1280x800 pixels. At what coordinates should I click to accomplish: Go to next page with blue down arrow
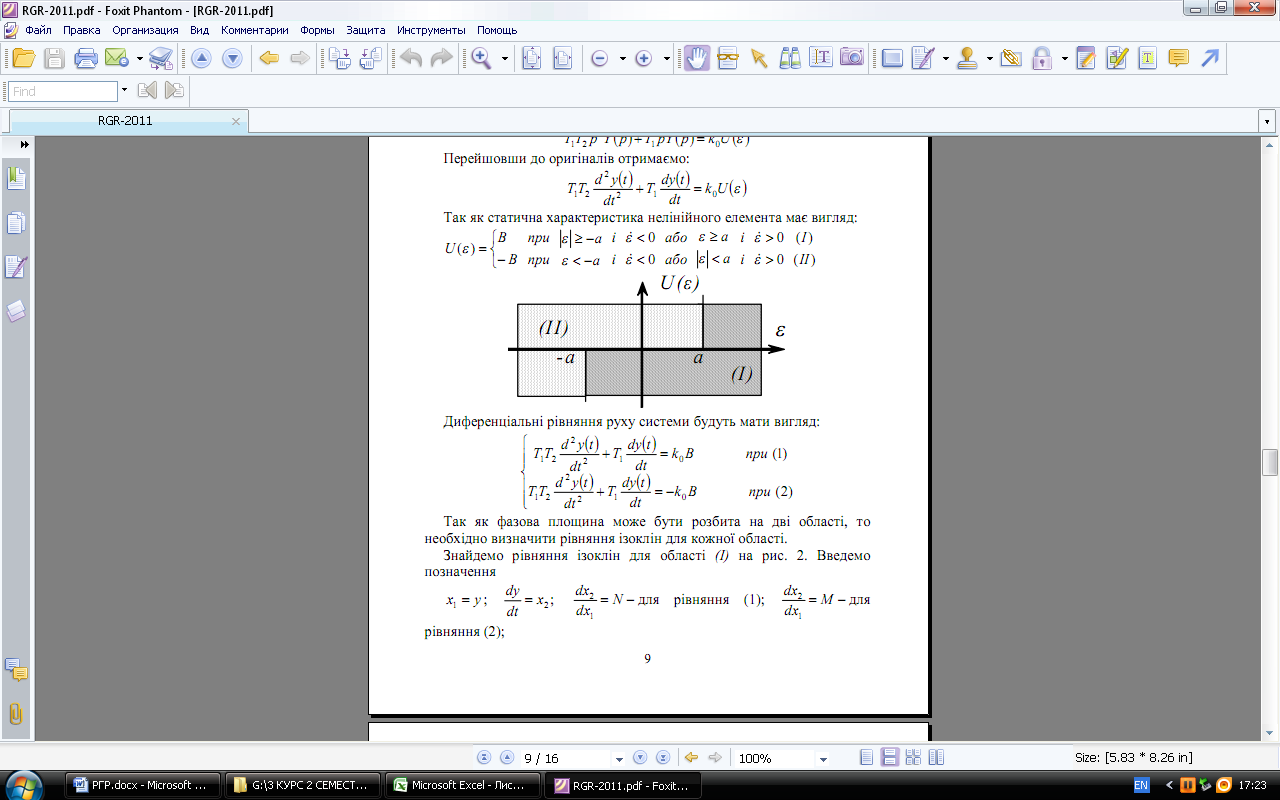232,58
